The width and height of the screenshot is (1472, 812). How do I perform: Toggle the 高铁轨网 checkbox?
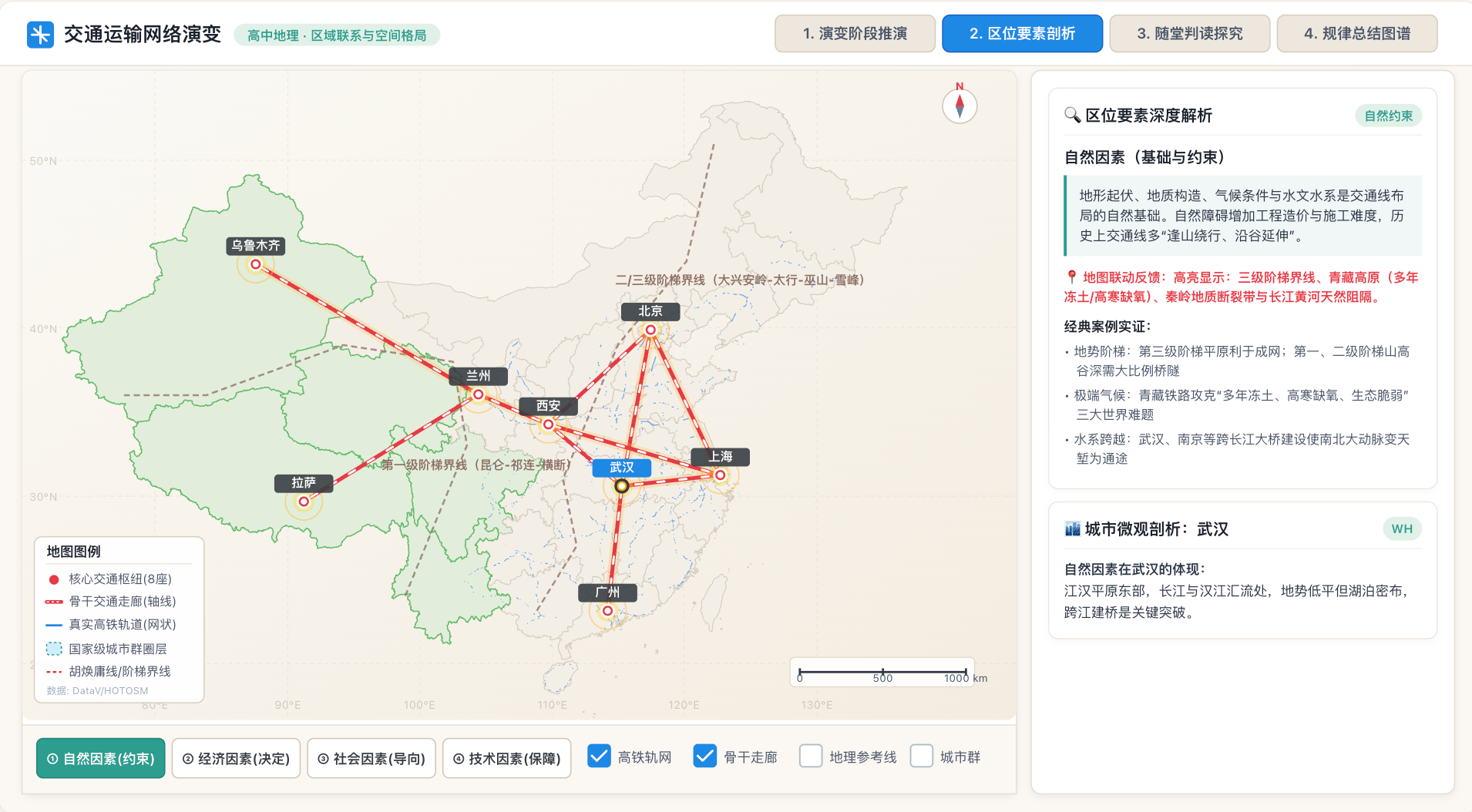tap(599, 757)
